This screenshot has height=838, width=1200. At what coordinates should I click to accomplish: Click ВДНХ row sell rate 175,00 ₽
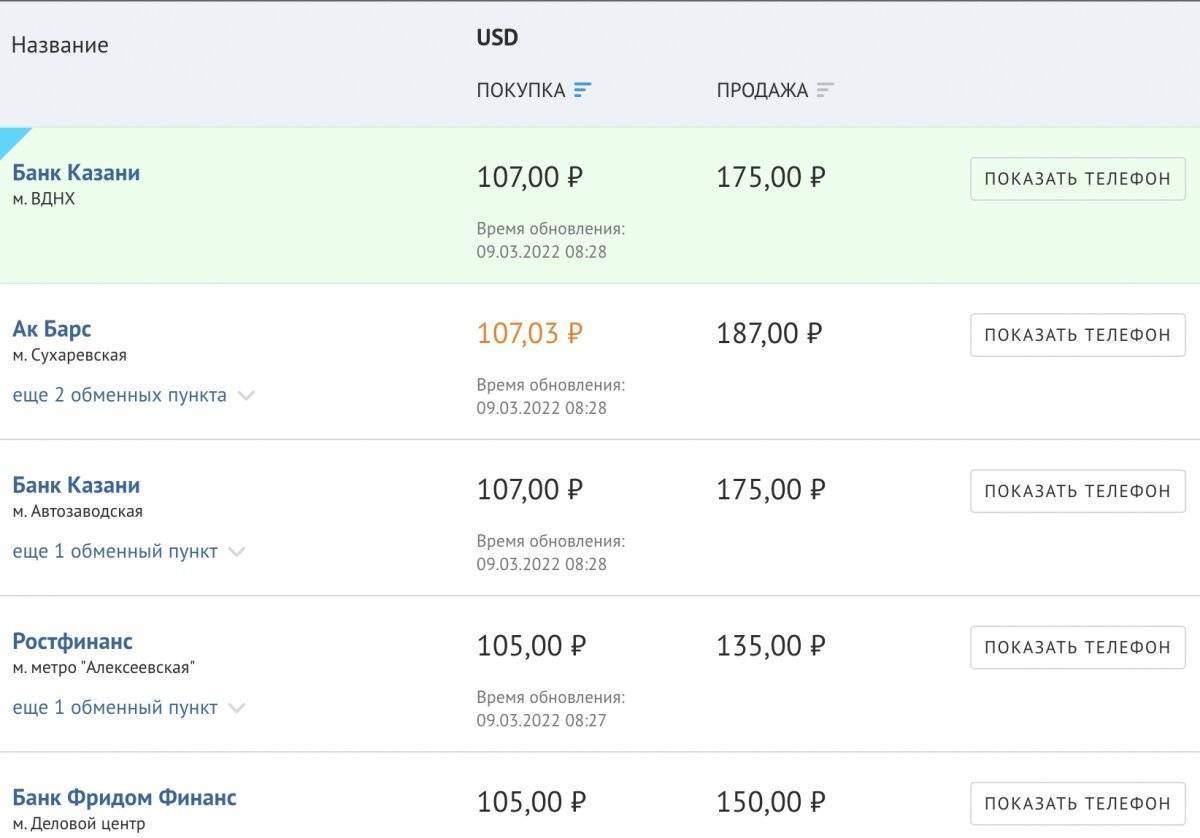click(771, 177)
